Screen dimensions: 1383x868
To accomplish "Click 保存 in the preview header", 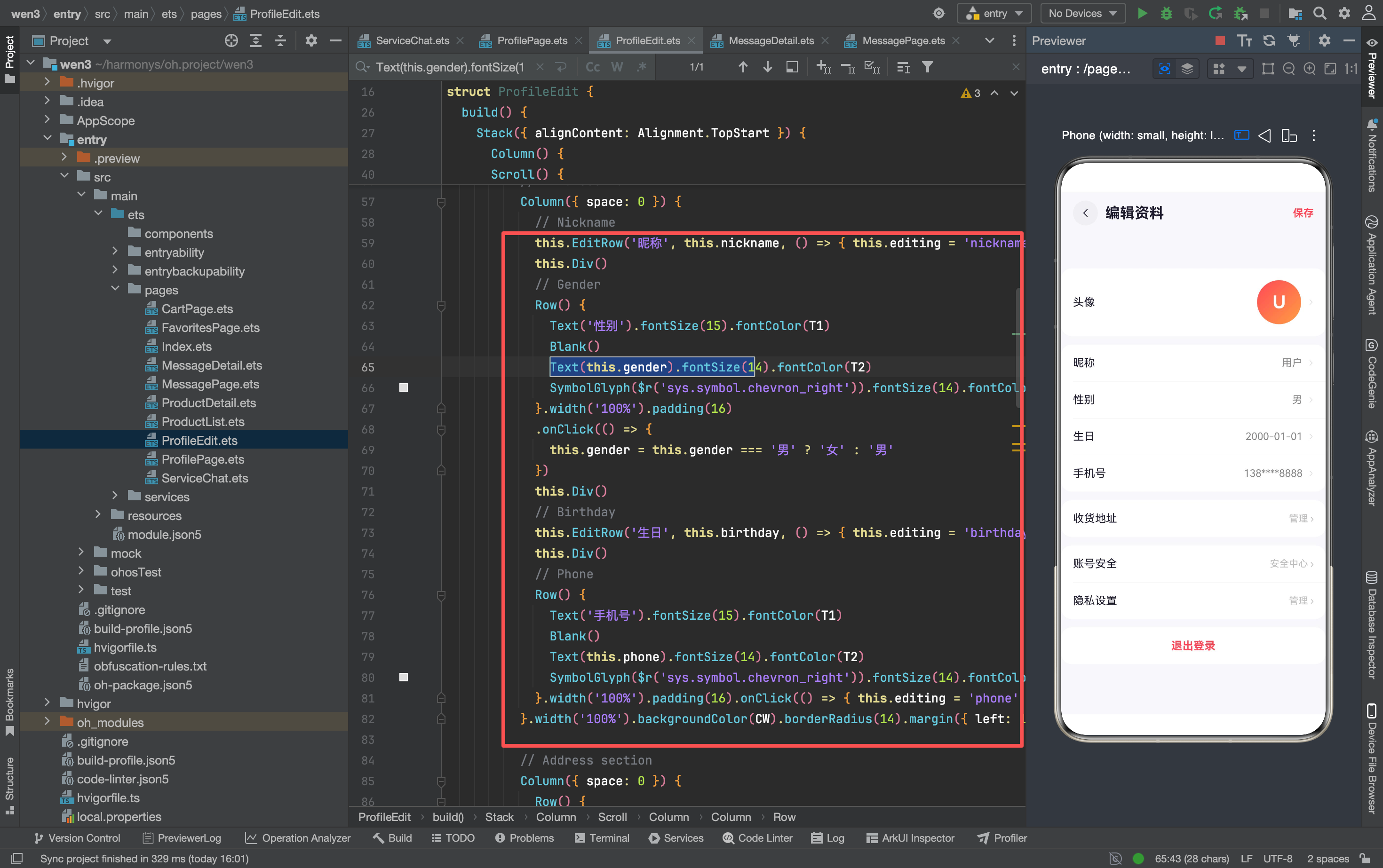I will click(1303, 213).
